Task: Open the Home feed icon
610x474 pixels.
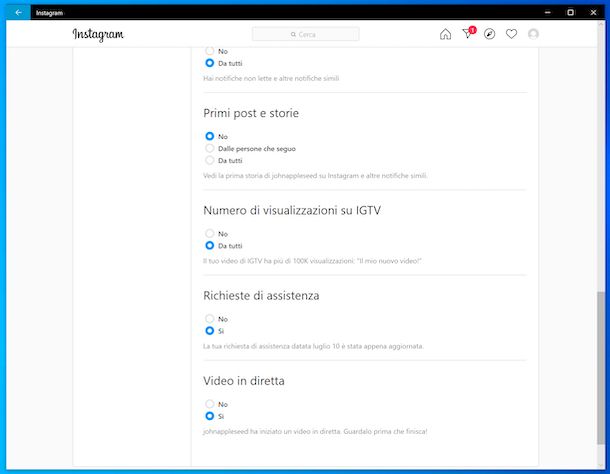Action: [x=445, y=34]
